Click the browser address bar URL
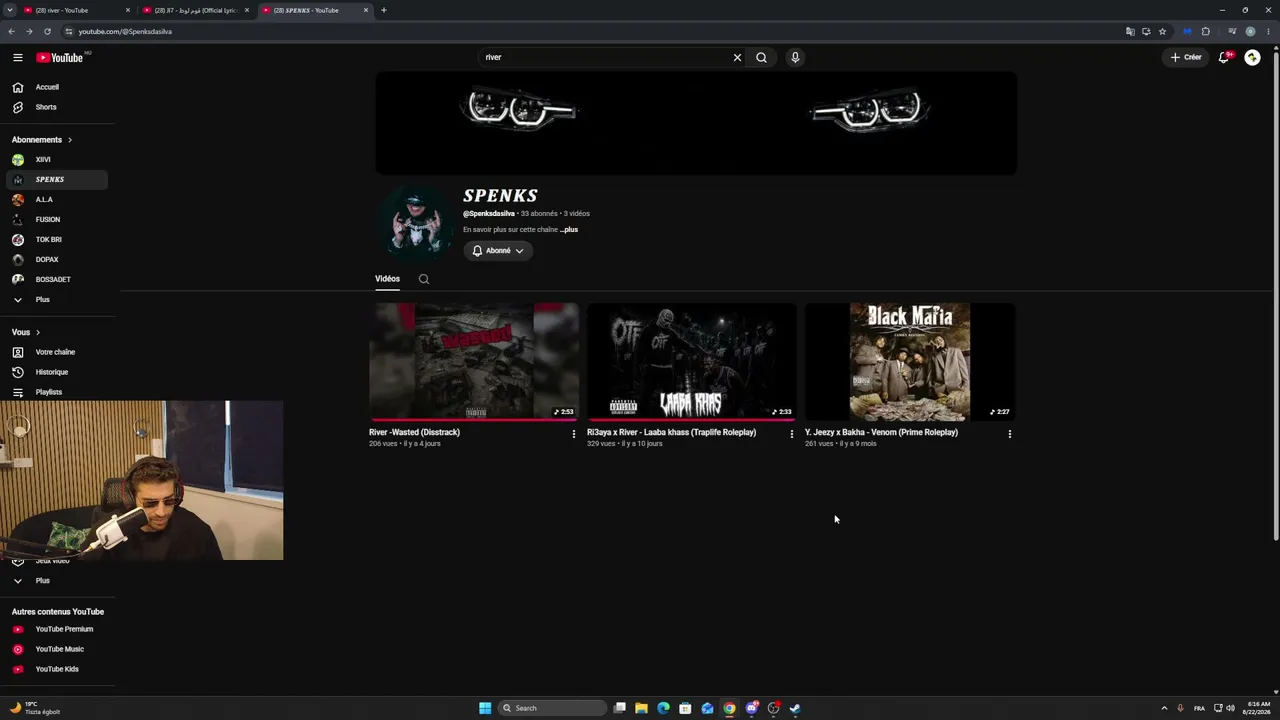The width and height of the screenshot is (1280, 720). click(x=125, y=31)
